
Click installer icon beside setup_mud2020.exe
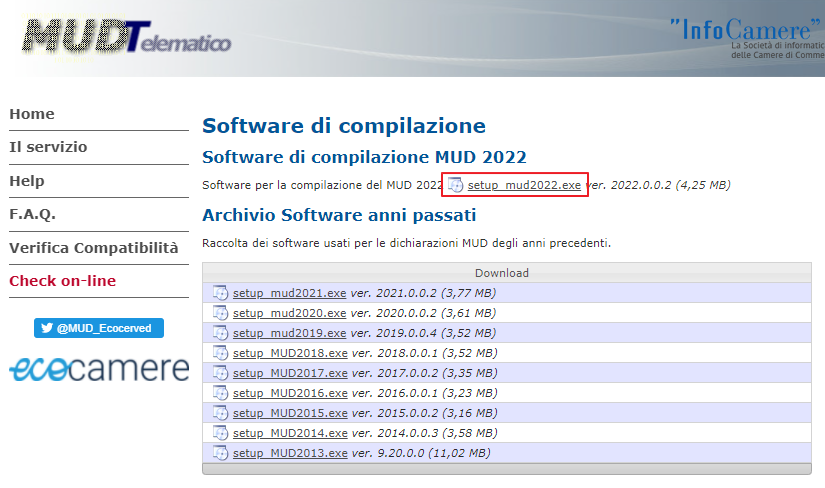(x=221, y=313)
